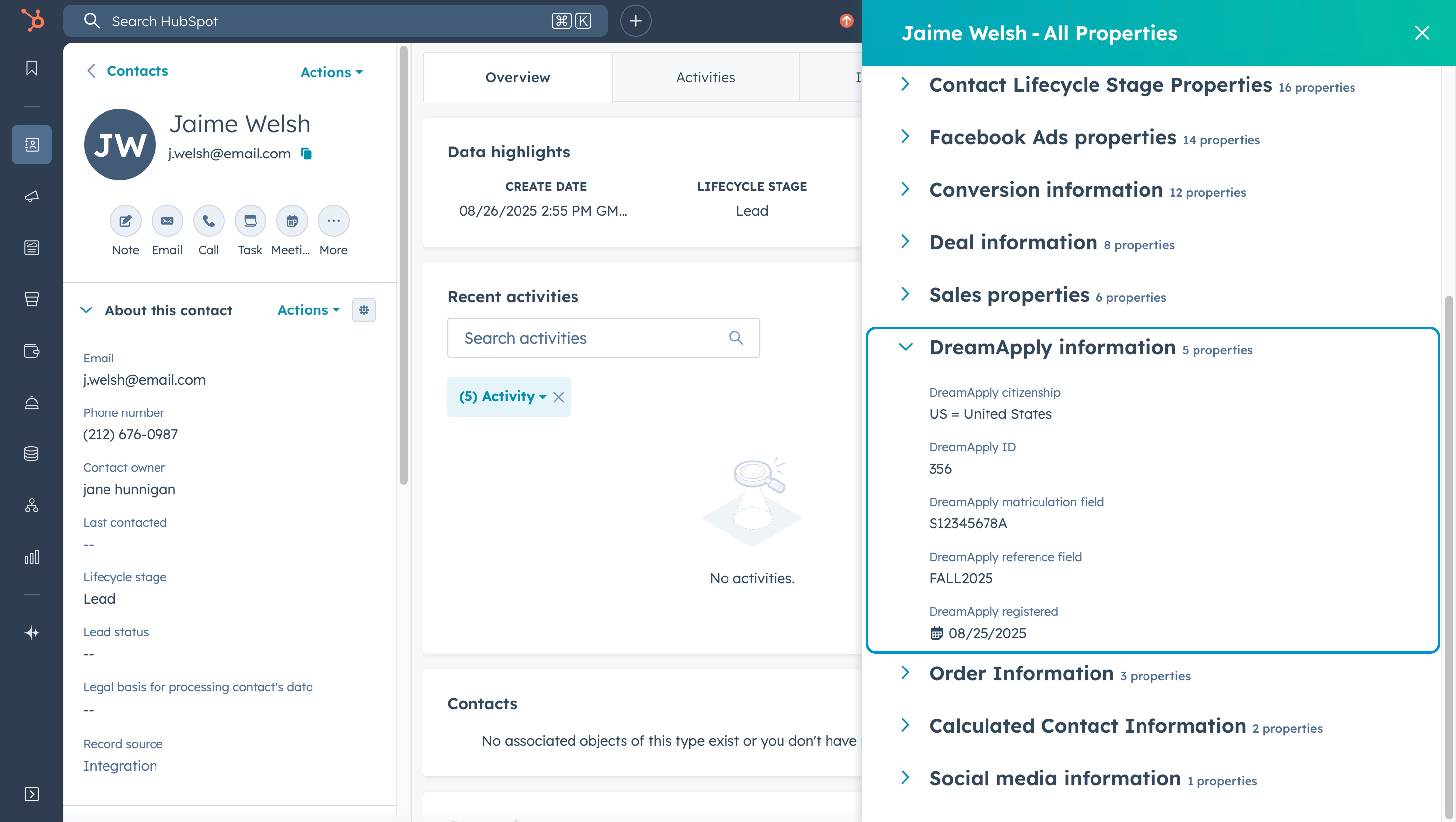Copy Jaime Welsh's email address
The width and height of the screenshot is (1456, 822).
(306, 153)
